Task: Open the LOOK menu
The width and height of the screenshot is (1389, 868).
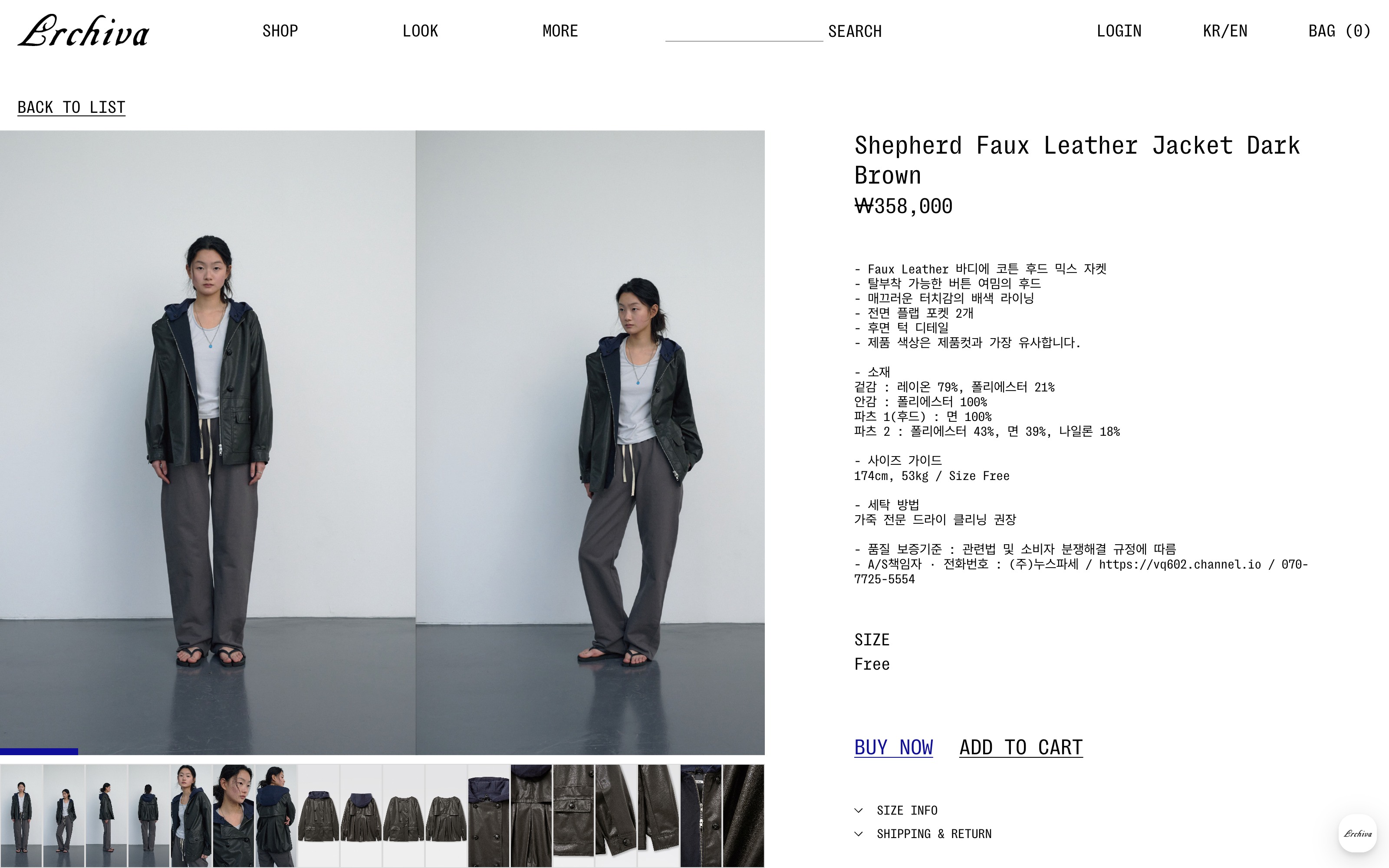Action: [420, 31]
